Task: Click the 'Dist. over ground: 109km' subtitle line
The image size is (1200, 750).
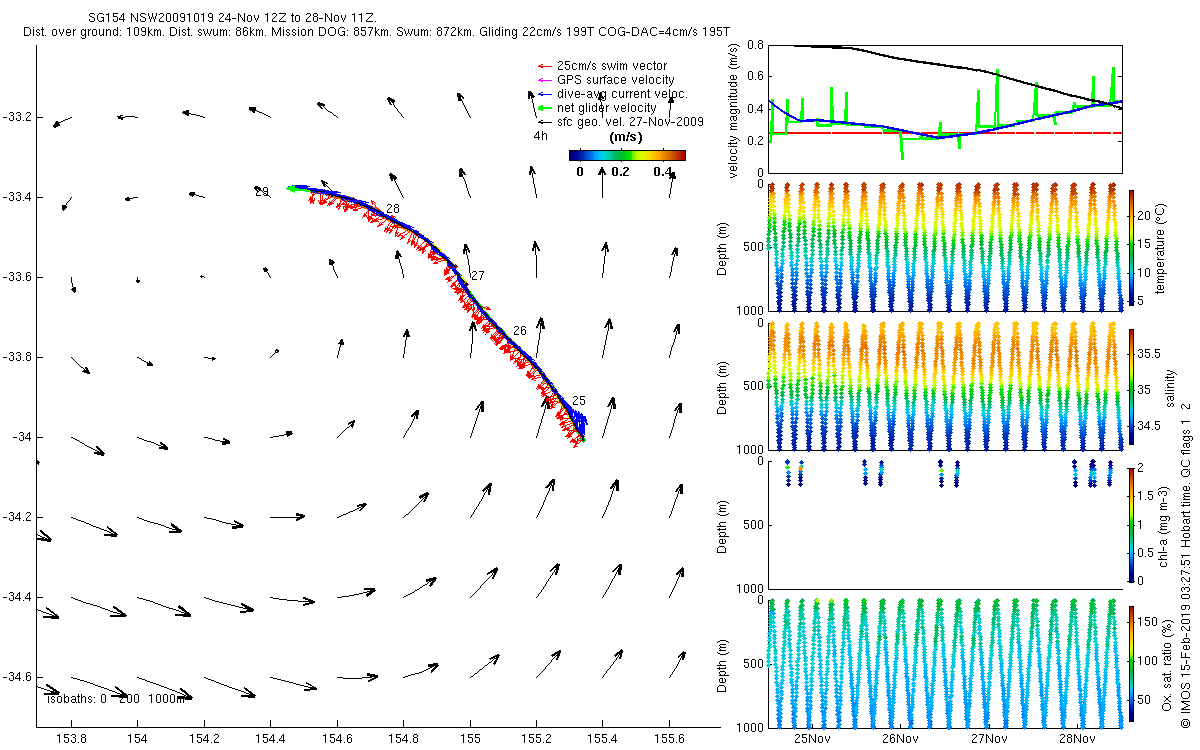Action: (374, 33)
